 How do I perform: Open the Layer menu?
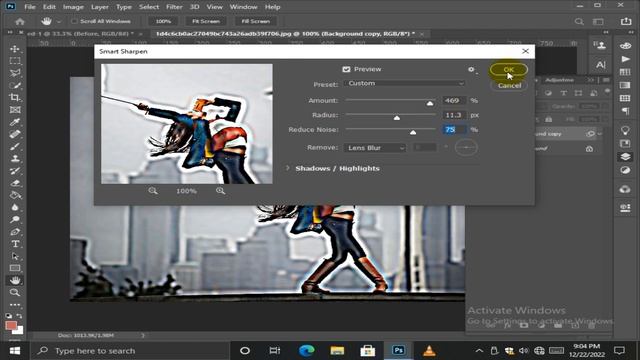(x=100, y=7)
